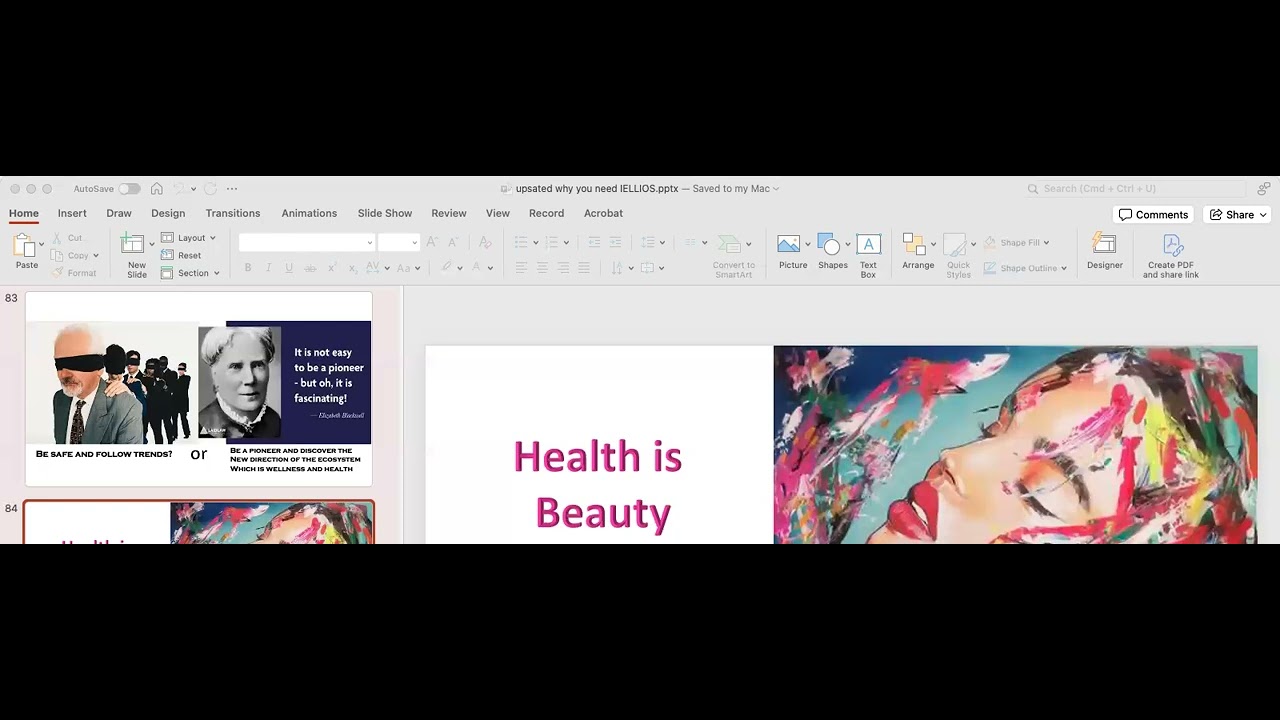
Task: Toggle Bold formatting
Action: tap(248, 268)
